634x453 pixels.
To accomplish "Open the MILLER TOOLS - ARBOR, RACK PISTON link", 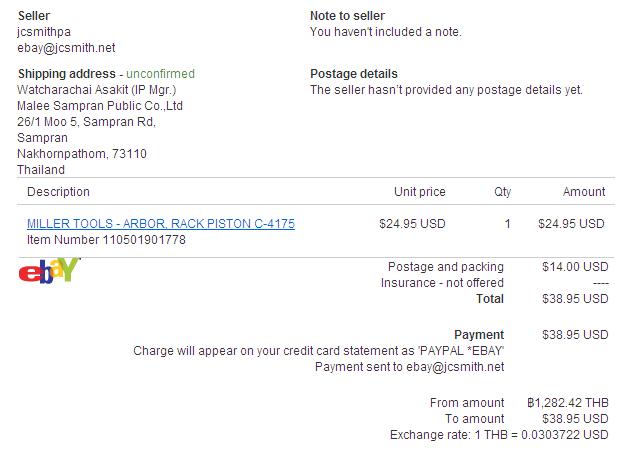I will (x=161, y=224).
